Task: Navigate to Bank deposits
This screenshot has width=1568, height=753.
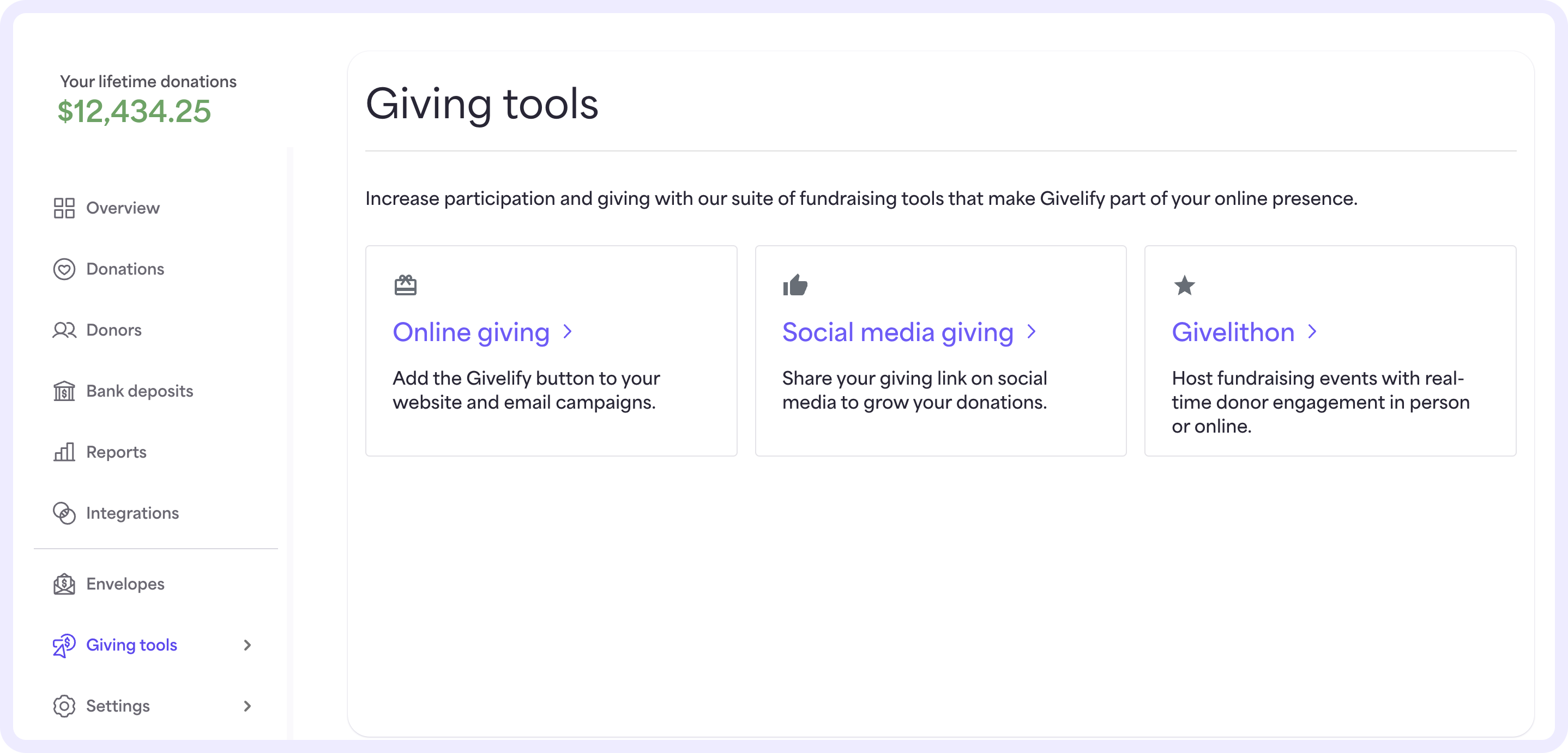Action: tap(140, 391)
